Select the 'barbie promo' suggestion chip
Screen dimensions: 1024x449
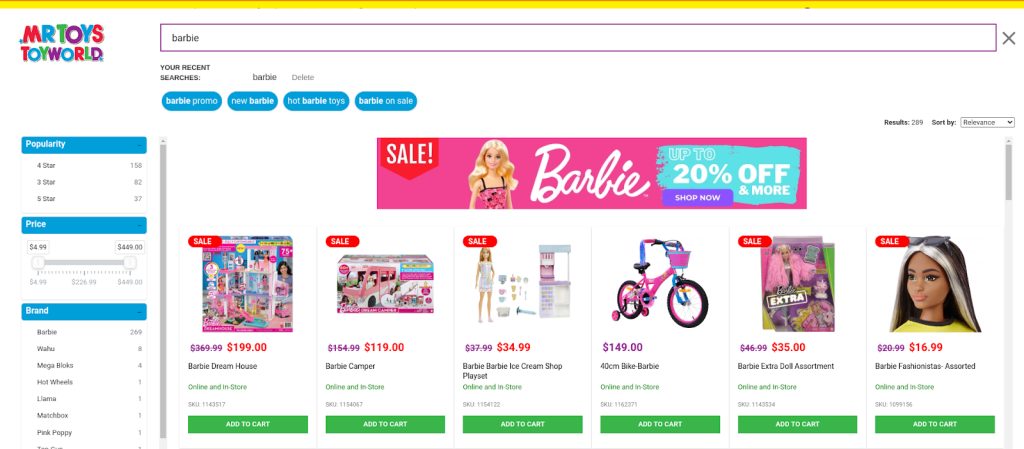(x=191, y=101)
